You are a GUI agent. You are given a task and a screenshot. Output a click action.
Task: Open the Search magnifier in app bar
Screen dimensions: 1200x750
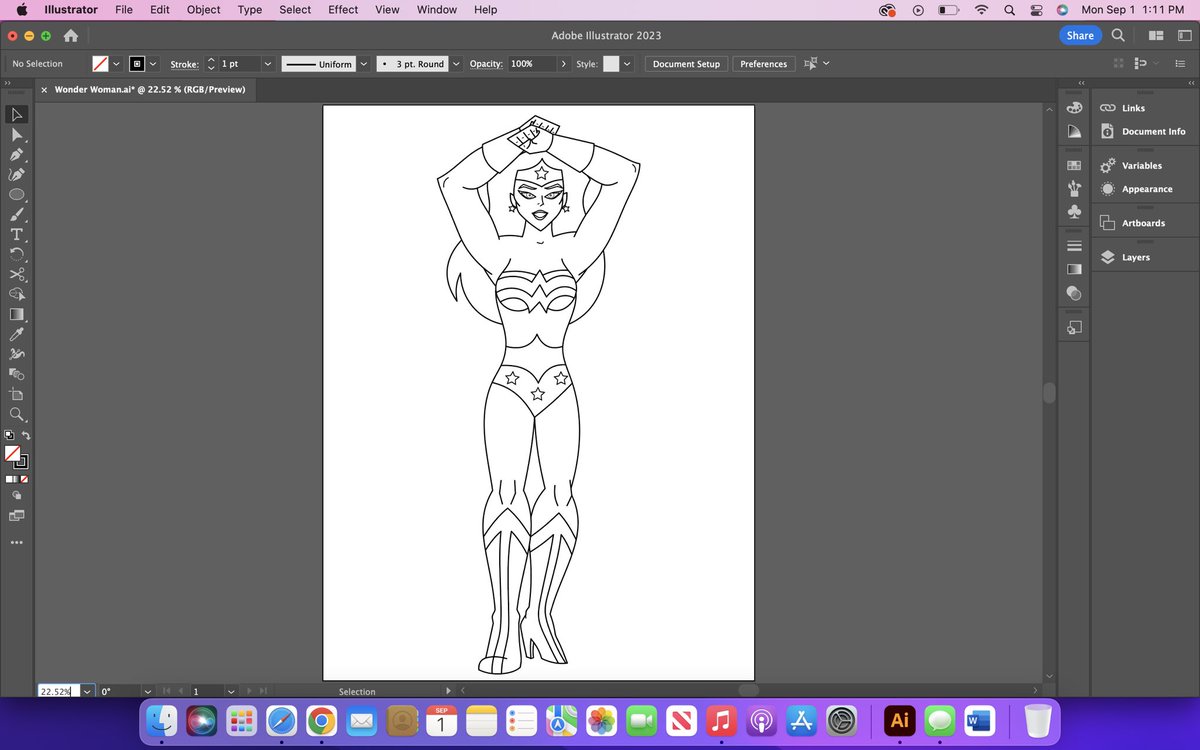1118,35
